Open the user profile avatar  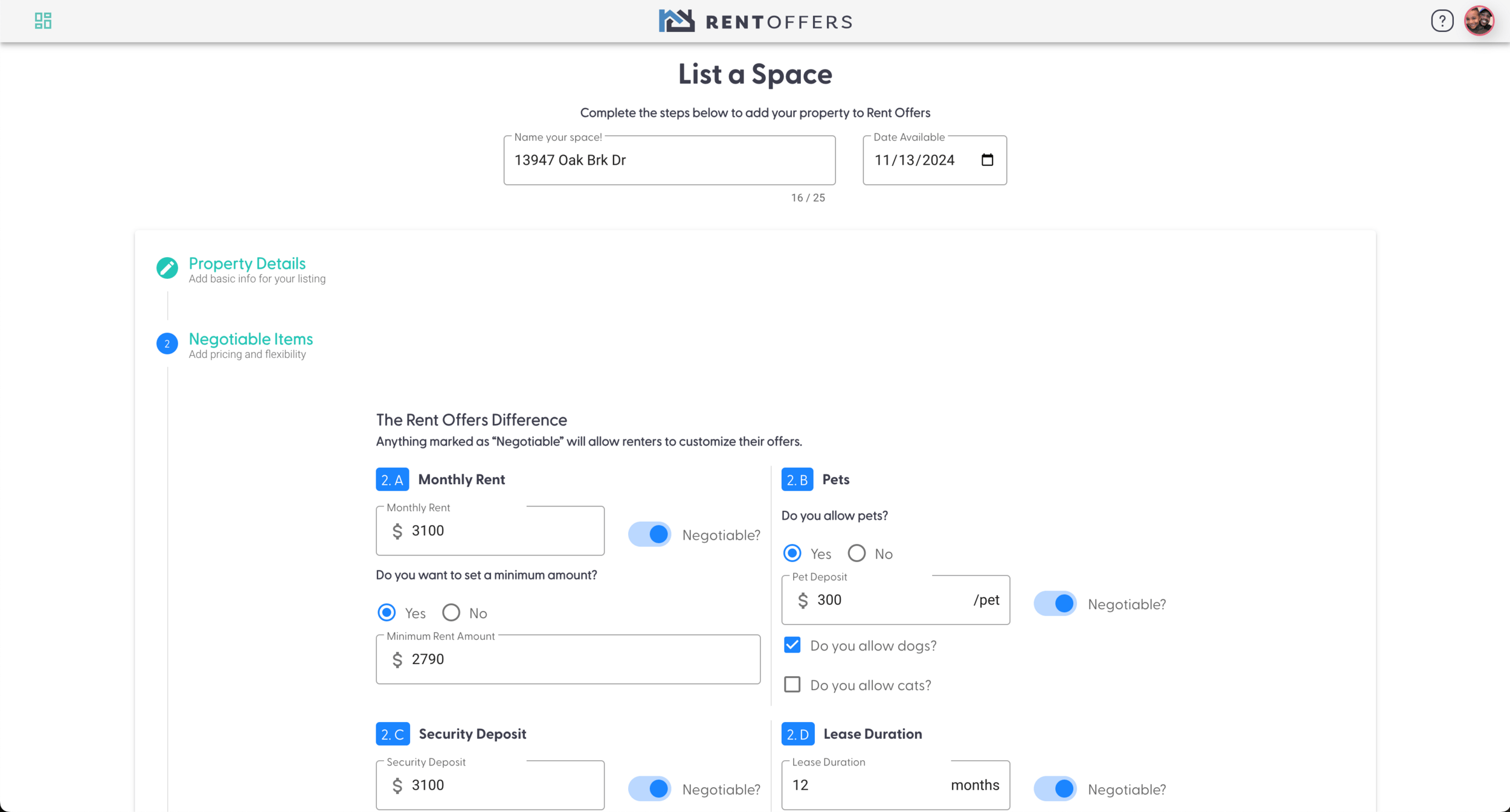(1479, 21)
